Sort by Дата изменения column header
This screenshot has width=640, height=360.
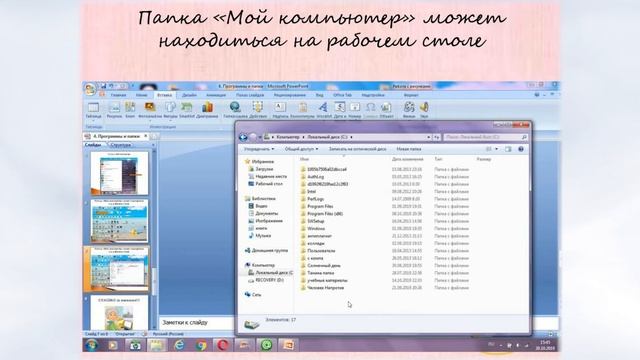[408, 159]
